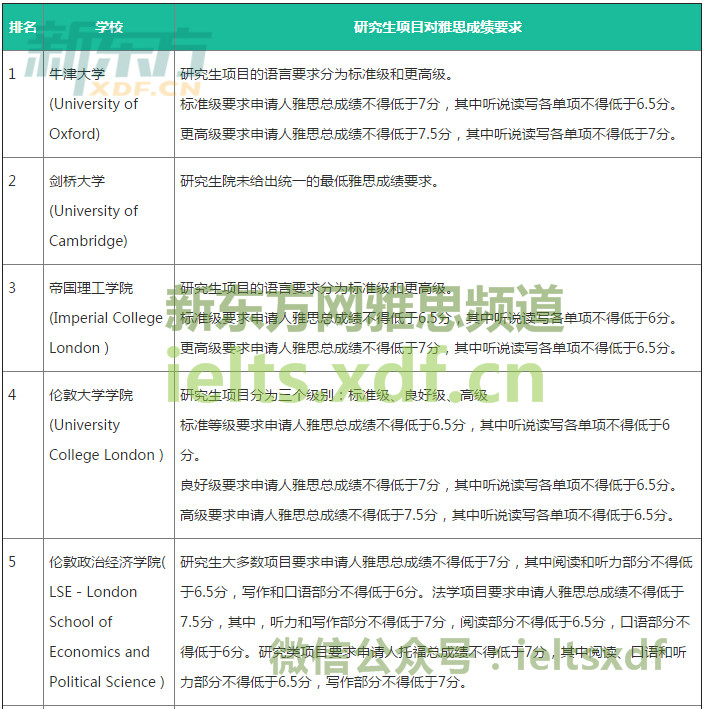Click the text Political Science )
Image resolution: width=704 pixels, height=709 pixels.
107,681
